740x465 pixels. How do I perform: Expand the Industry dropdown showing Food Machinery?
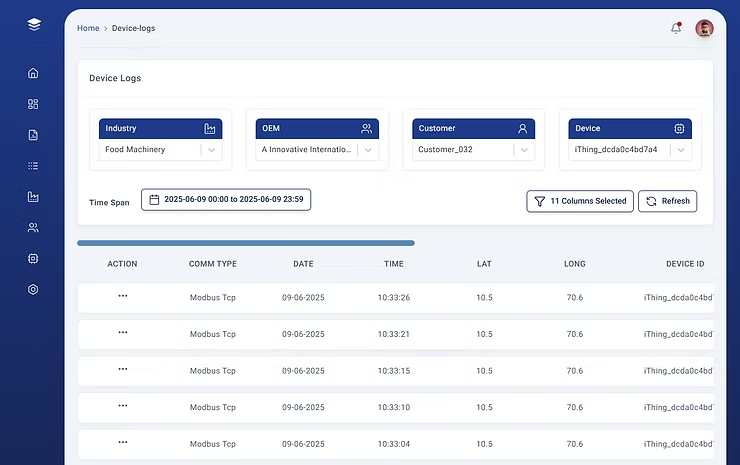coord(160,150)
